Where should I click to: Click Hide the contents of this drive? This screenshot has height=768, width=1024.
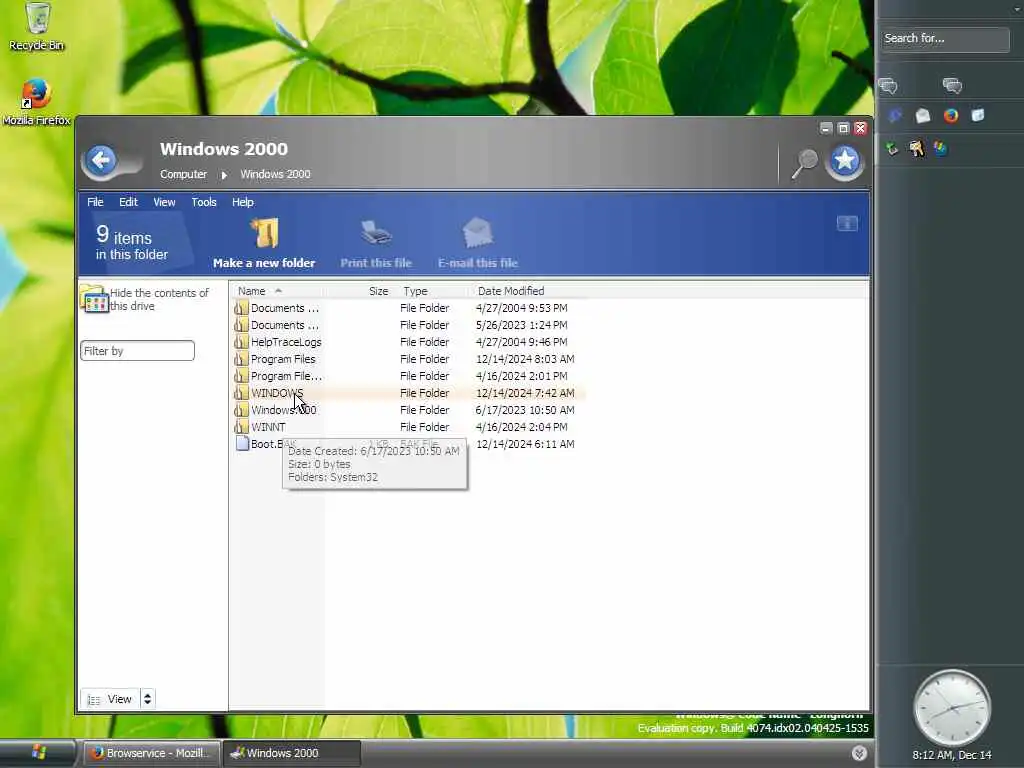pyautogui.click(x=159, y=299)
